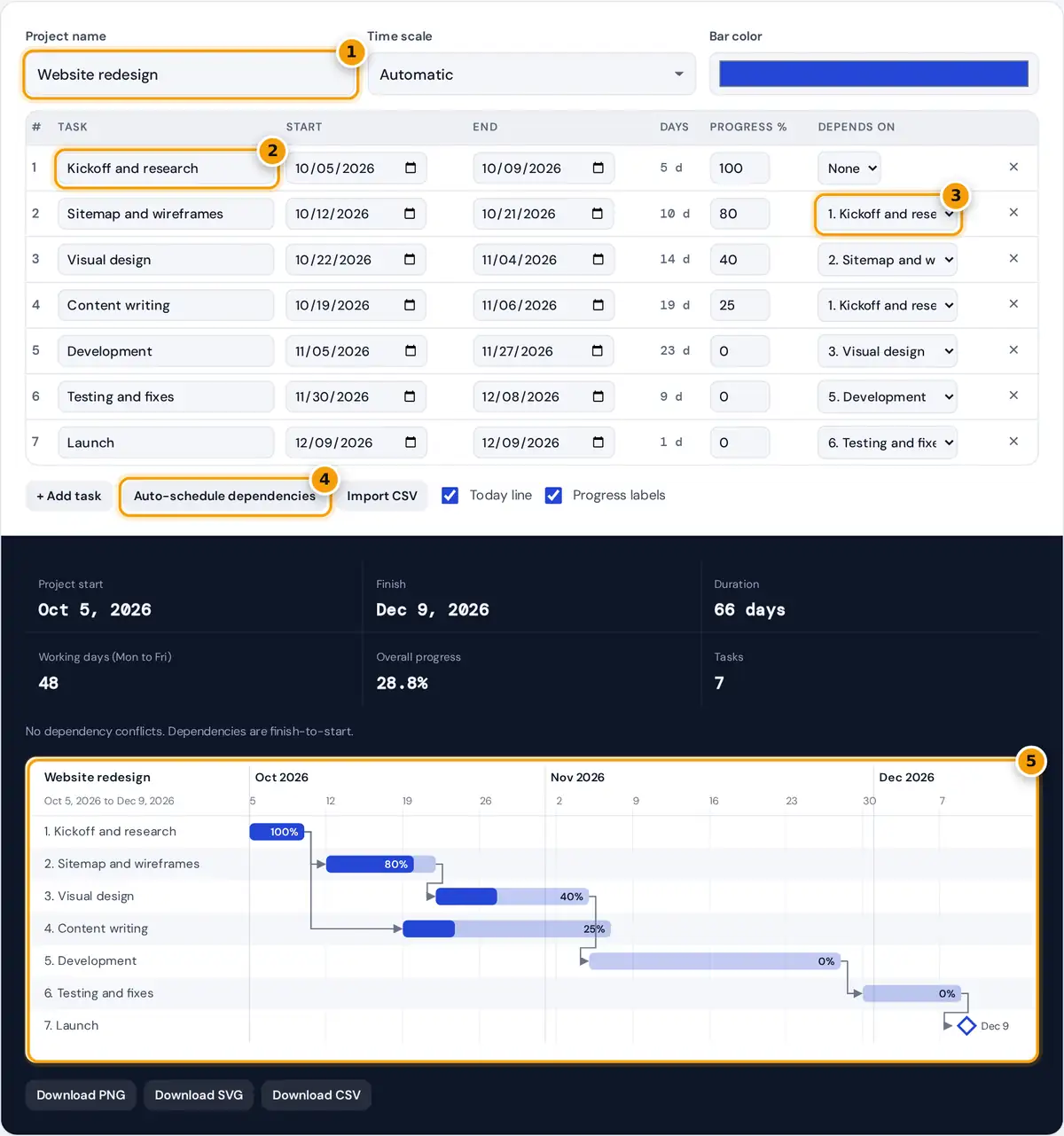Image resolution: width=1064 pixels, height=1136 pixels.
Task: Select the '28.8%' overall progress value
Action: [x=402, y=684]
